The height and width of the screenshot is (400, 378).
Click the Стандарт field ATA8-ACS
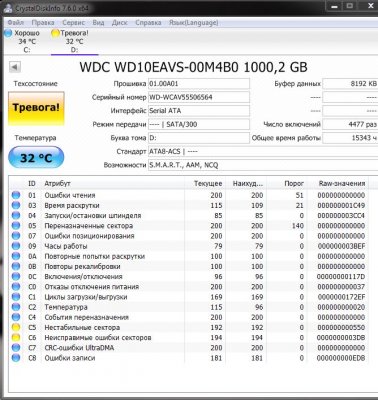[263, 152]
